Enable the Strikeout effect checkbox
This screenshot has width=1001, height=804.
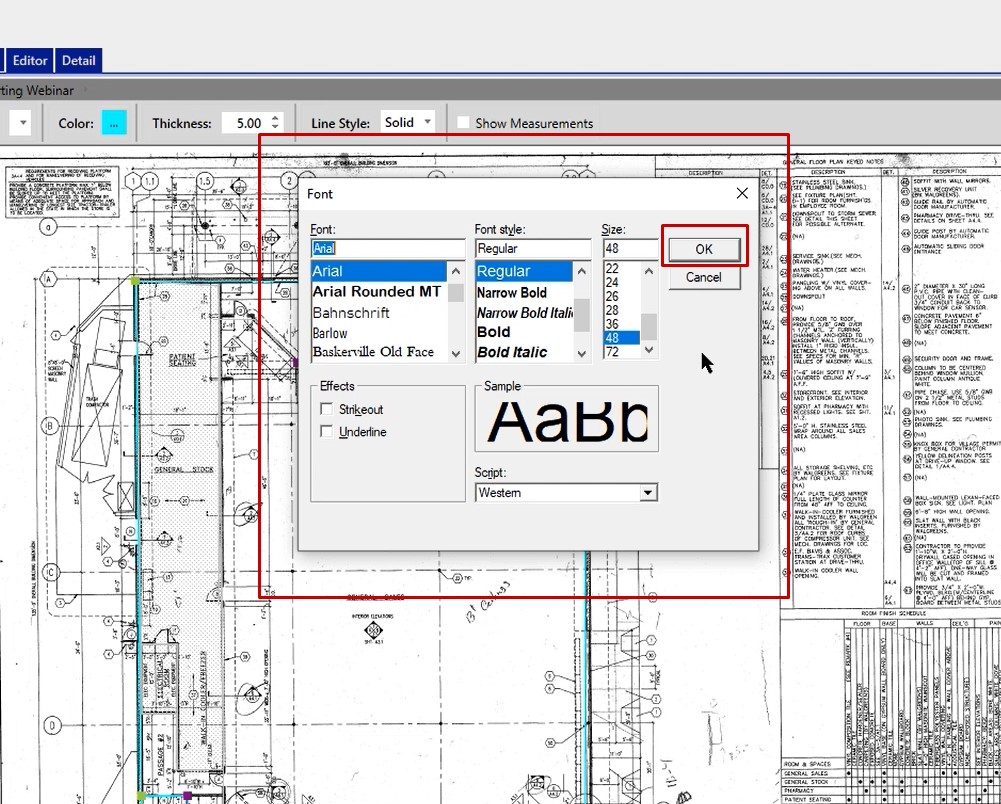[x=327, y=409]
